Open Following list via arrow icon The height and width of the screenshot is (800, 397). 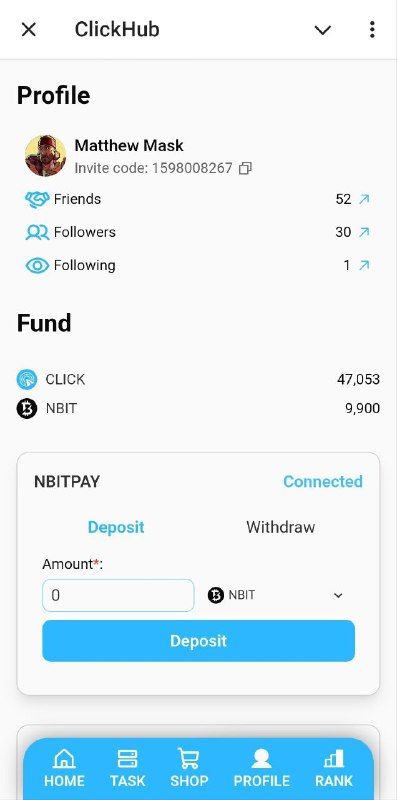tap(364, 265)
